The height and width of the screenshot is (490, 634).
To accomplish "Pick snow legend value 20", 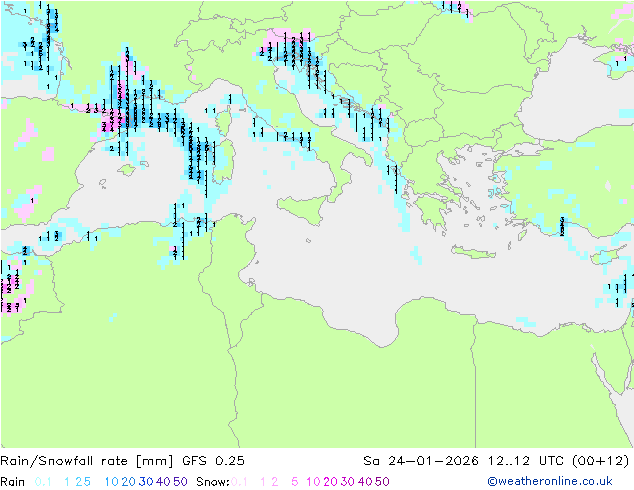I will (x=330, y=482).
